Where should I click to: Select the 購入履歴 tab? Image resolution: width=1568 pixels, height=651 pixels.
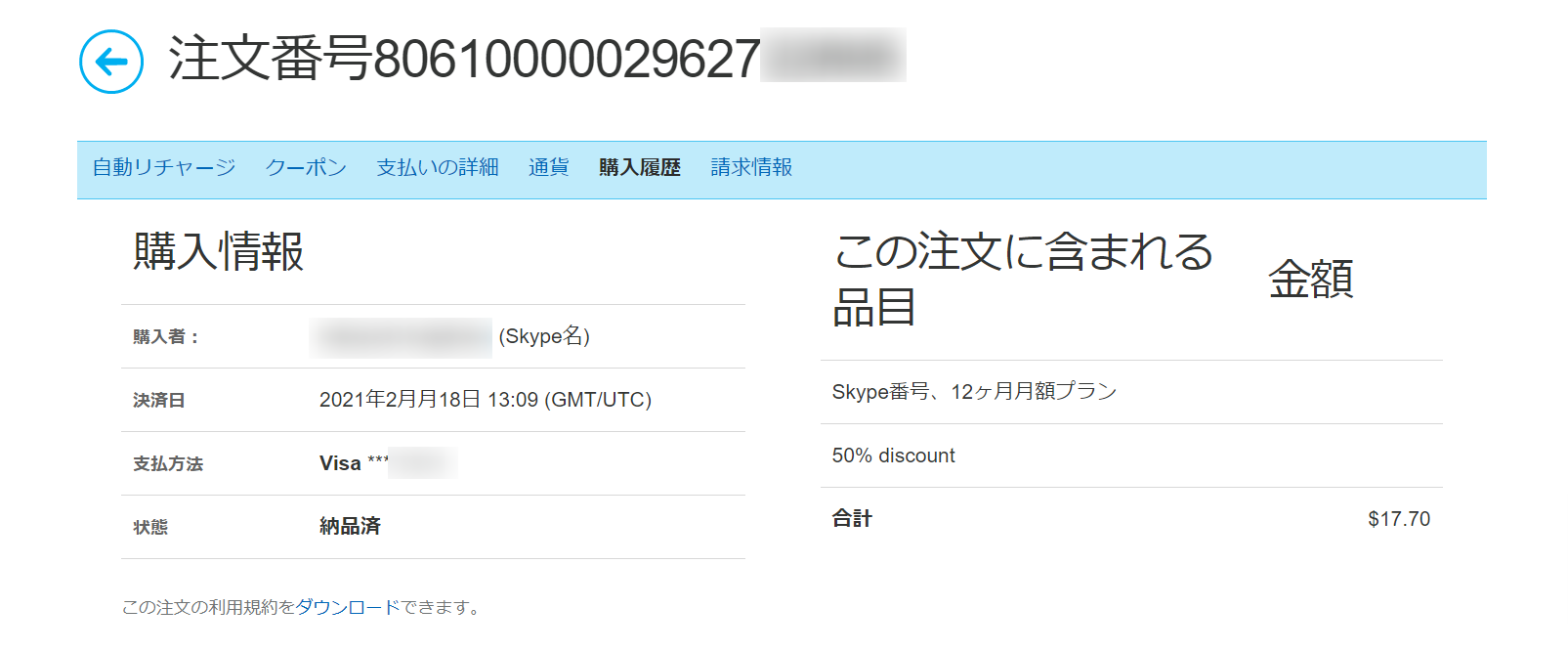[640, 167]
